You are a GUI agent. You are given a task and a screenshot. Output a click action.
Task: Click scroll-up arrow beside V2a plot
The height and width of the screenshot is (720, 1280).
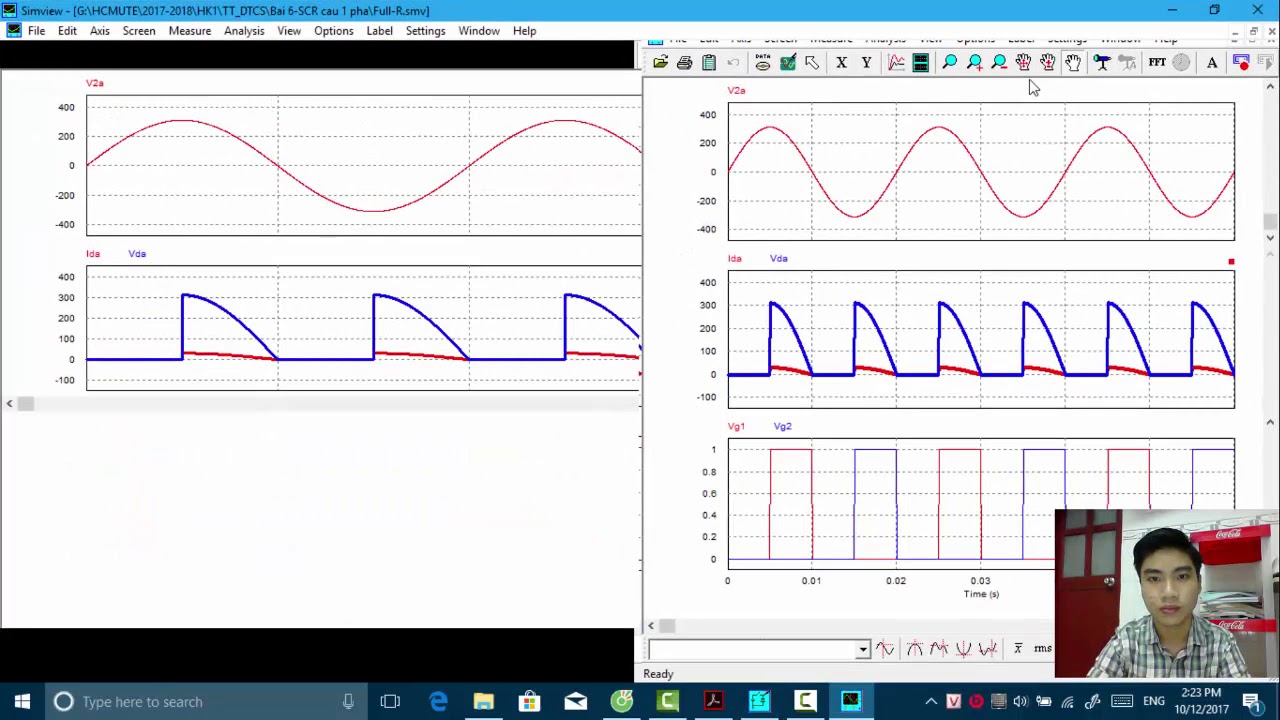click(1270, 88)
